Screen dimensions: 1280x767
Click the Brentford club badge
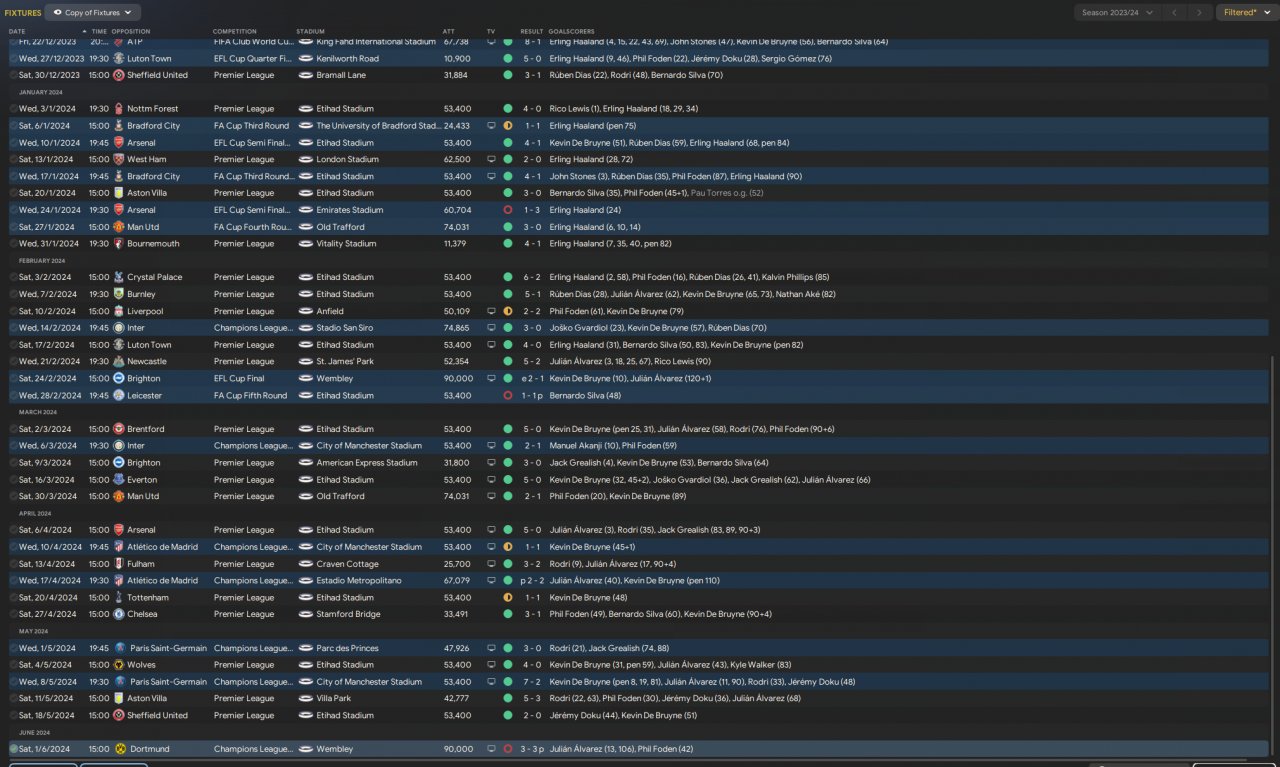point(119,430)
